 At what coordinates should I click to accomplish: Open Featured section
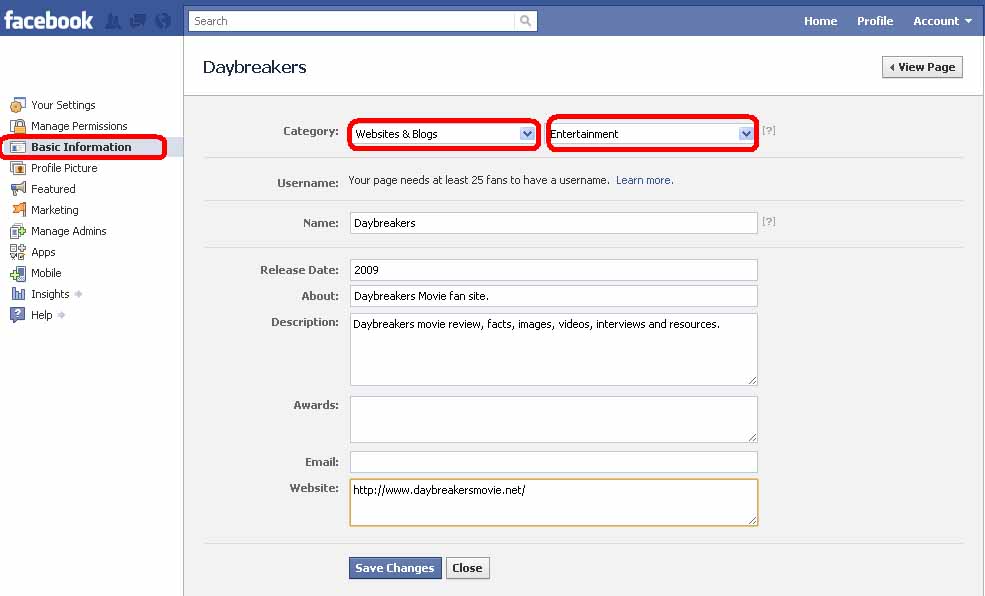click(53, 189)
